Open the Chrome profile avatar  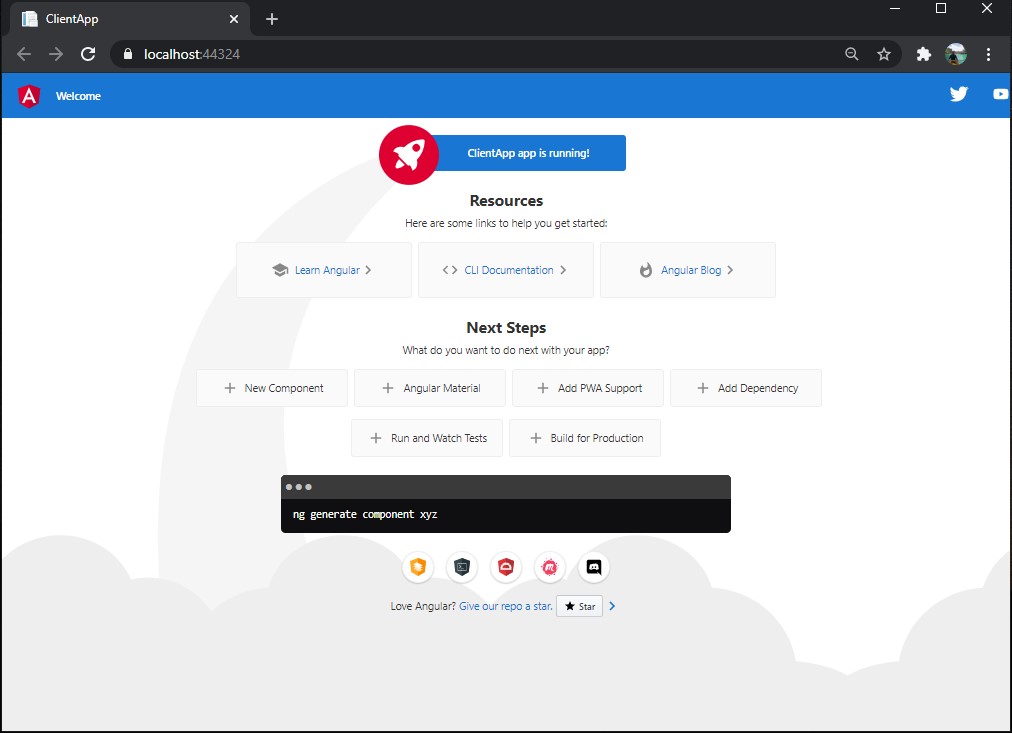[x=956, y=54]
